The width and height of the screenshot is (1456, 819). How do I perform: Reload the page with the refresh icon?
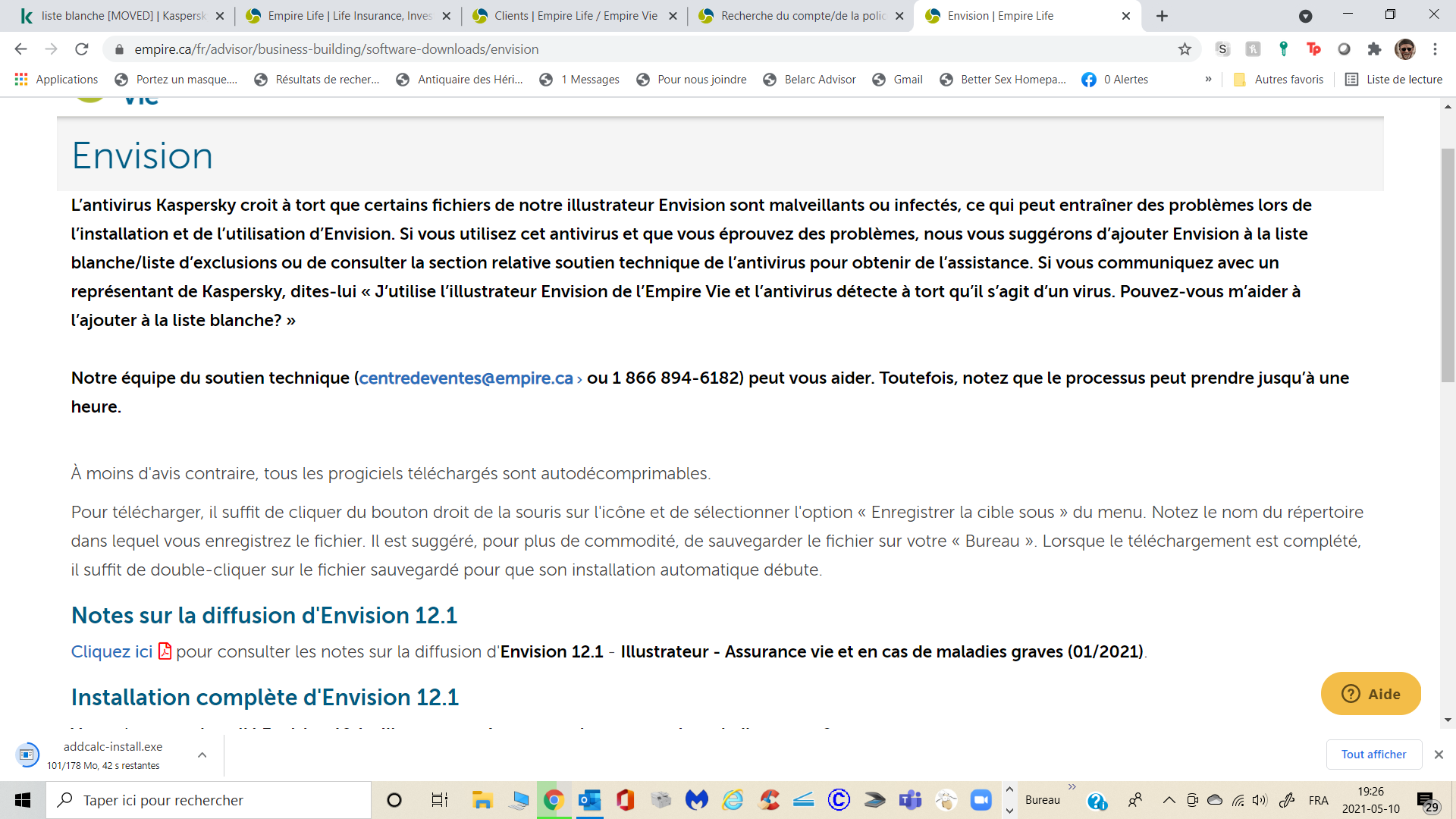(x=82, y=49)
